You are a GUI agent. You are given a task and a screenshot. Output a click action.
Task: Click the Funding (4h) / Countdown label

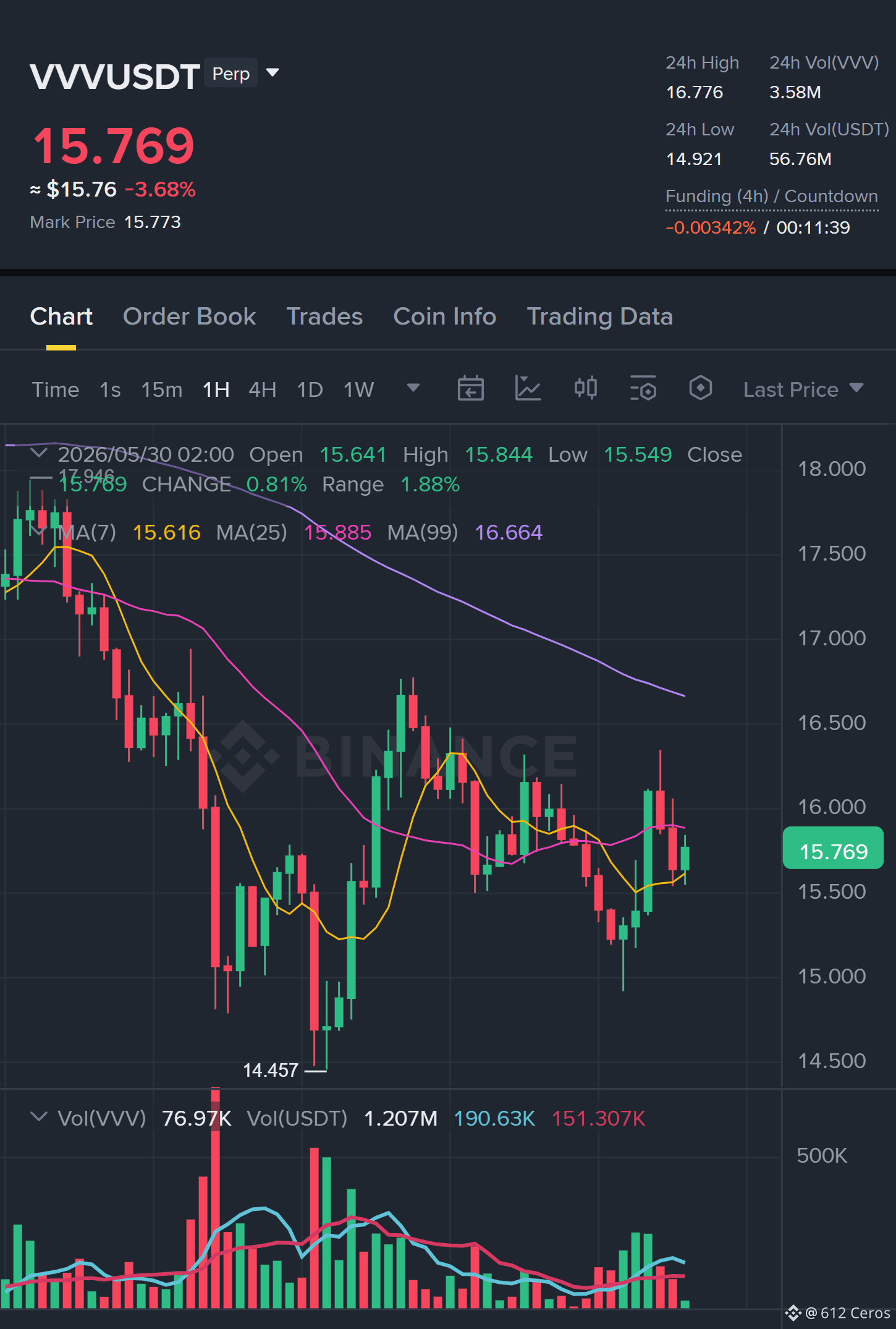[771, 196]
